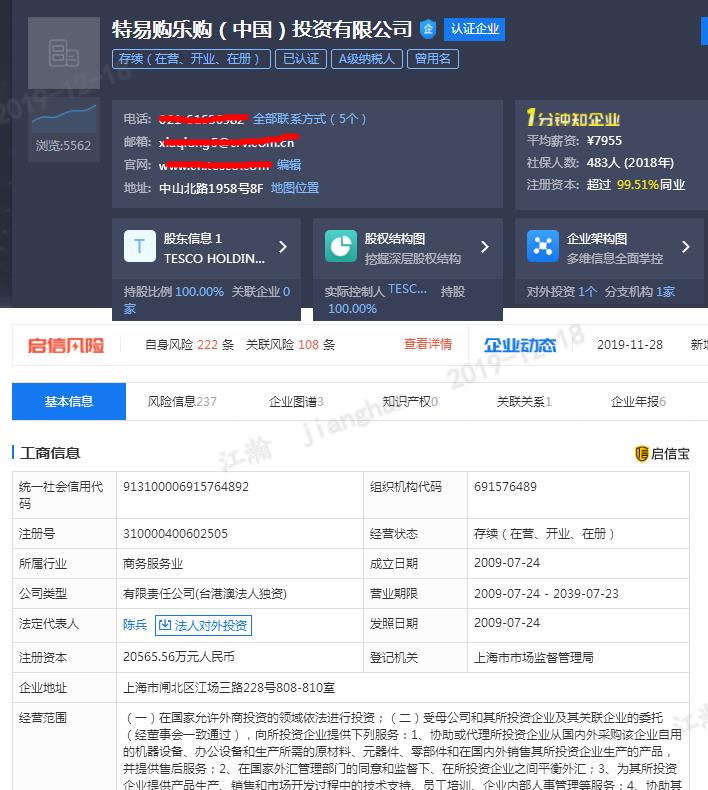The width and height of the screenshot is (708, 790).
Task: Click the blue enterprise verification shield icon
Action: pos(428,29)
